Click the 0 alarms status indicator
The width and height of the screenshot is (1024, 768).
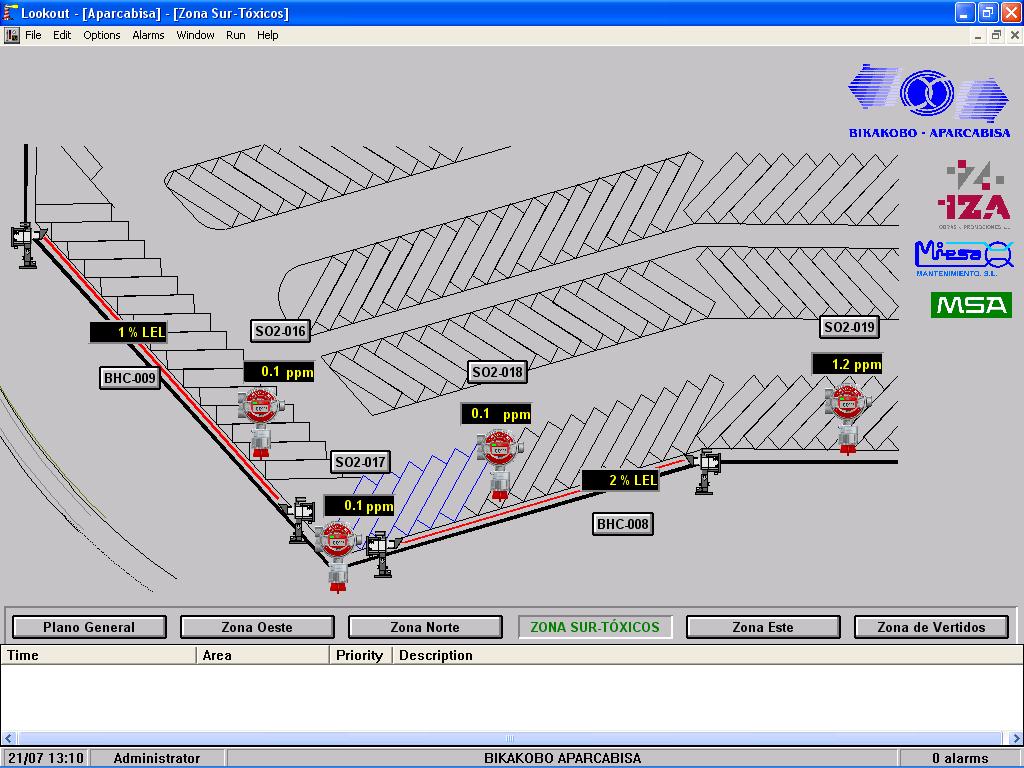960,758
